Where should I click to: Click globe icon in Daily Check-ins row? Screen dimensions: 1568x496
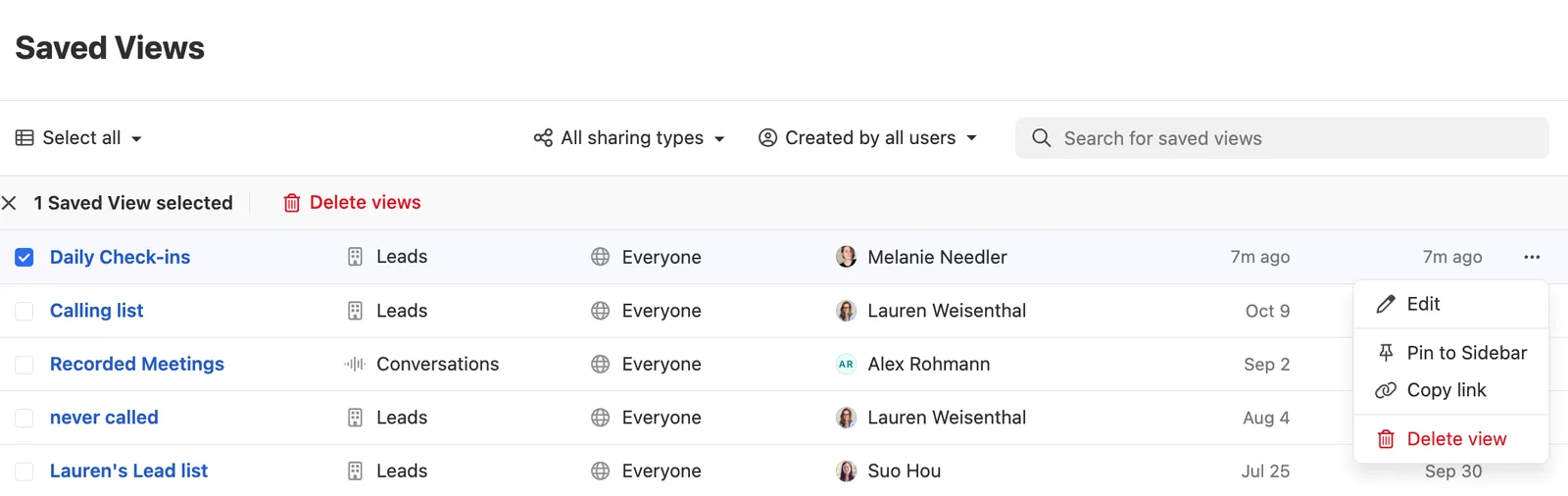coord(601,257)
